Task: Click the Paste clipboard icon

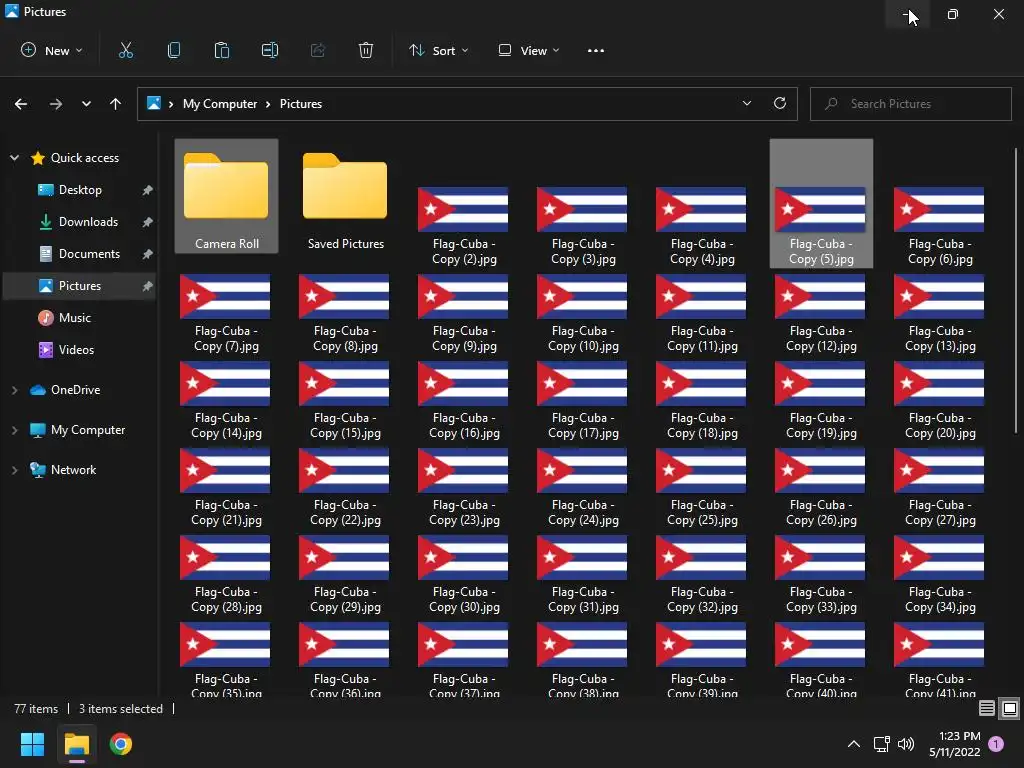Action: pos(221,50)
